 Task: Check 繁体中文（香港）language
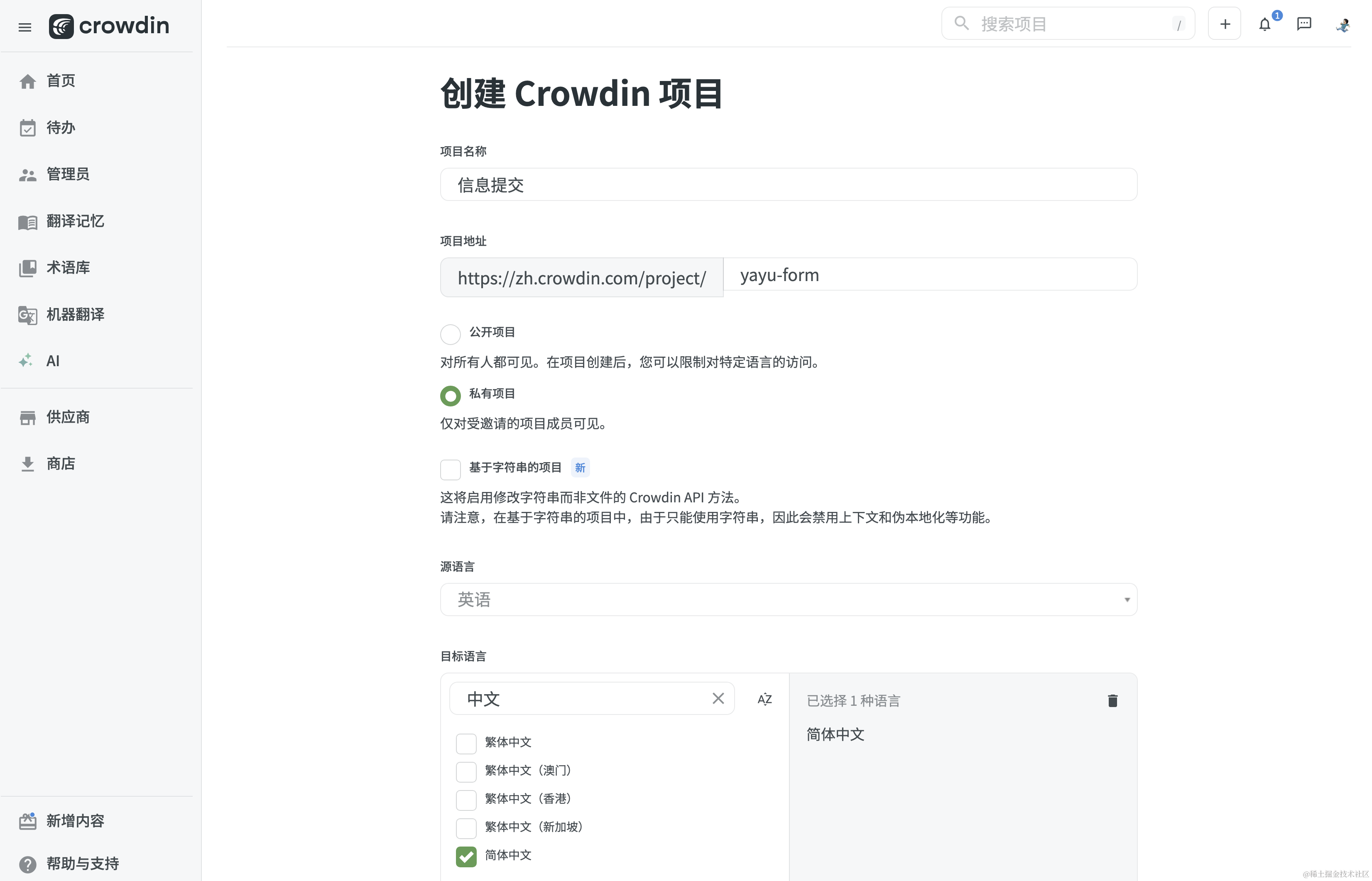coord(466,800)
